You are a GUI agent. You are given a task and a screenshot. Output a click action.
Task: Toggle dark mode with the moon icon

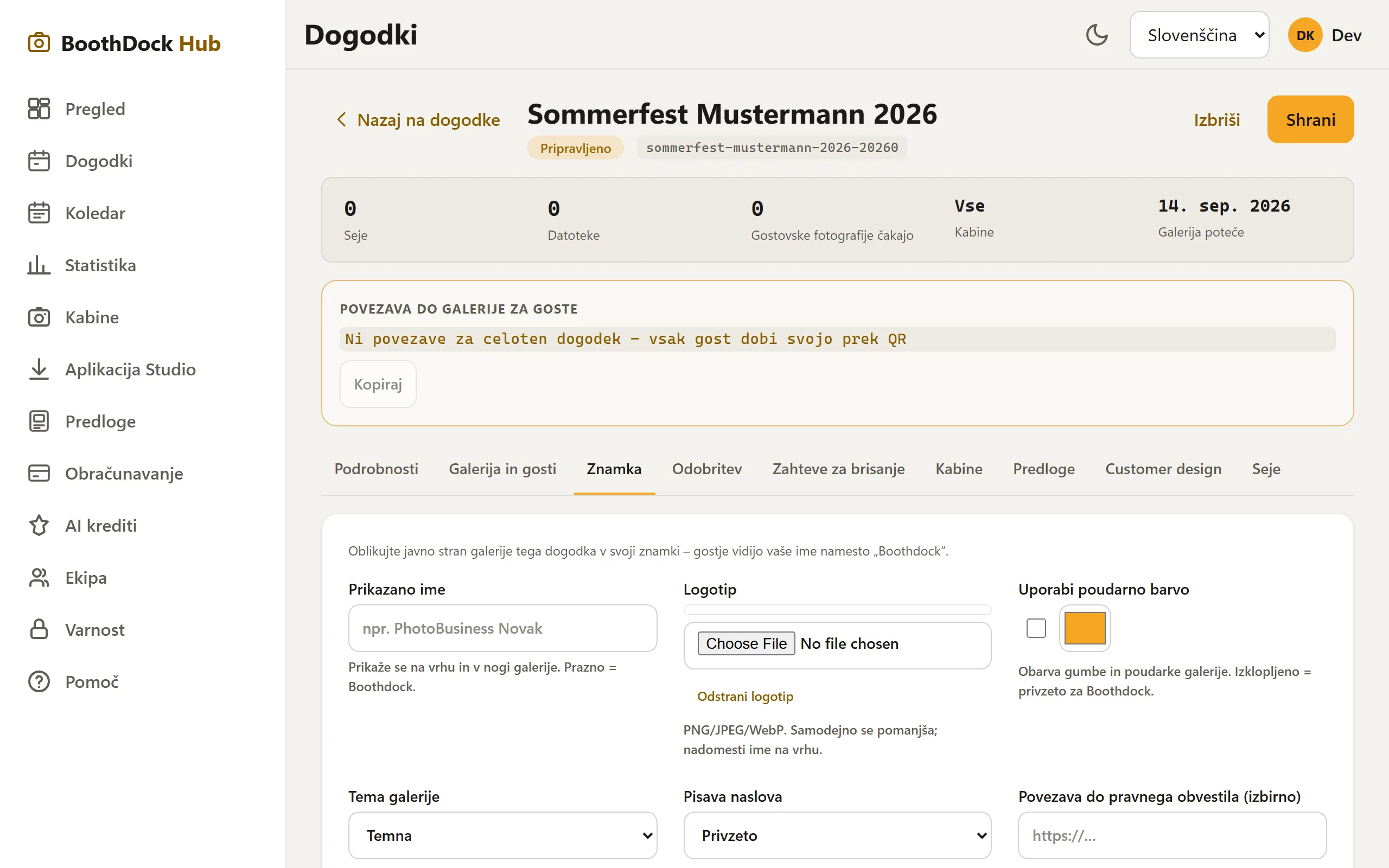point(1096,35)
